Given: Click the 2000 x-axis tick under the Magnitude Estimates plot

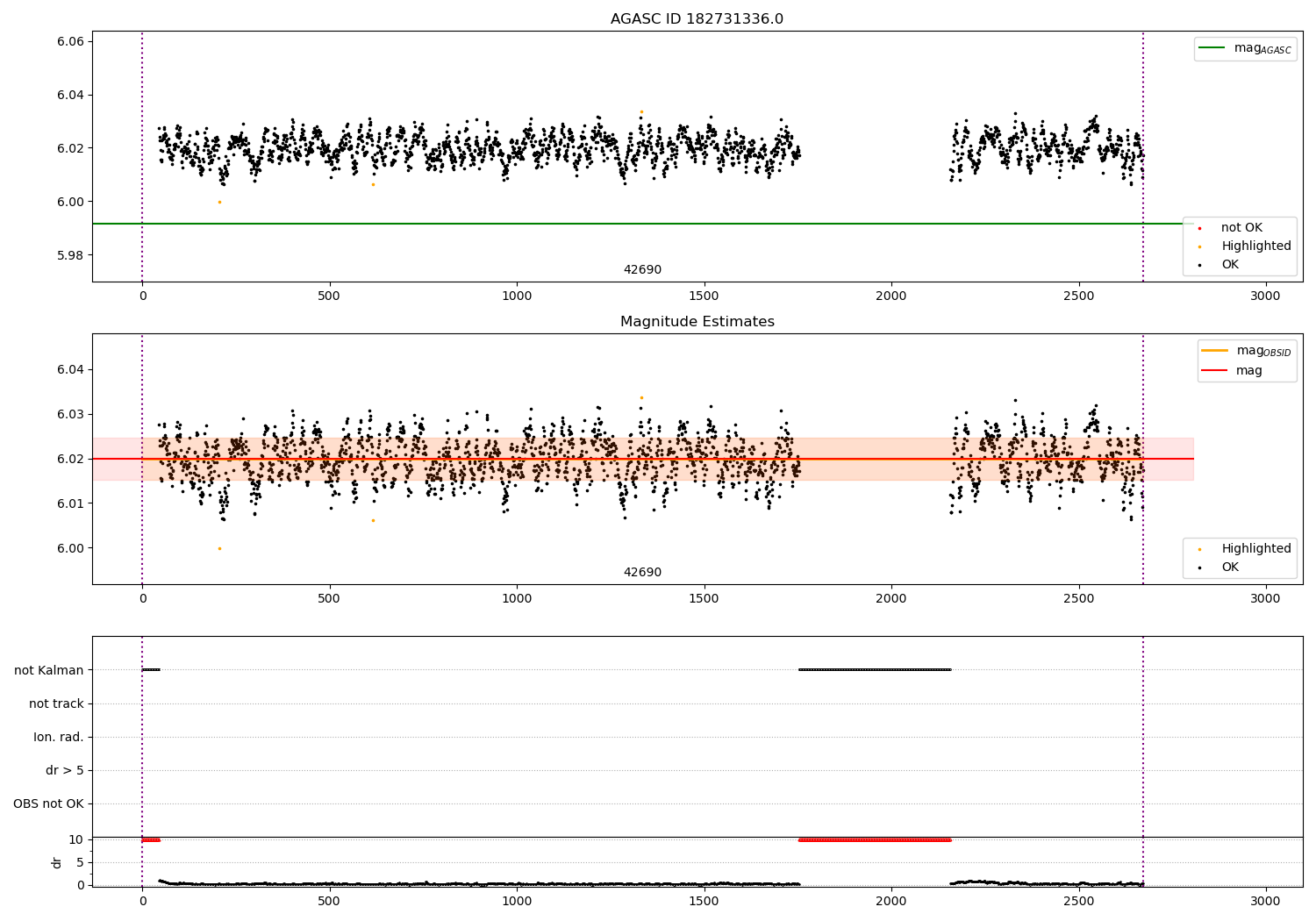Looking at the screenshot, I should tap(891, 599).
